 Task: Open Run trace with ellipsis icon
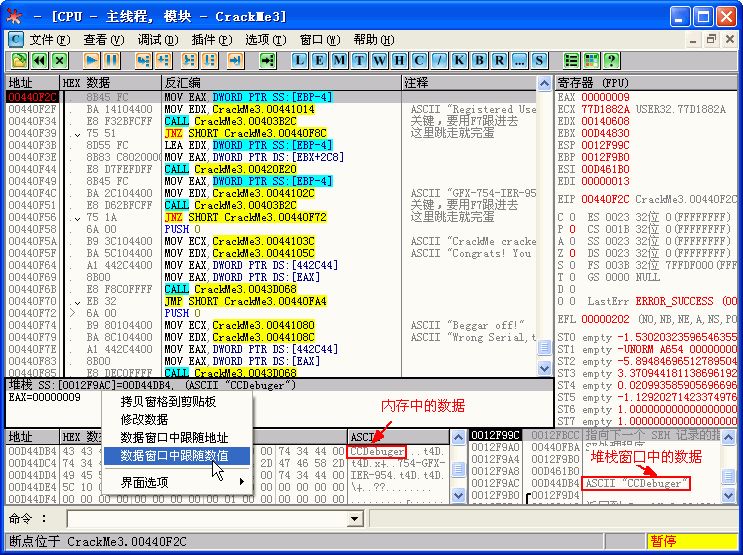(x=519, y=61)
